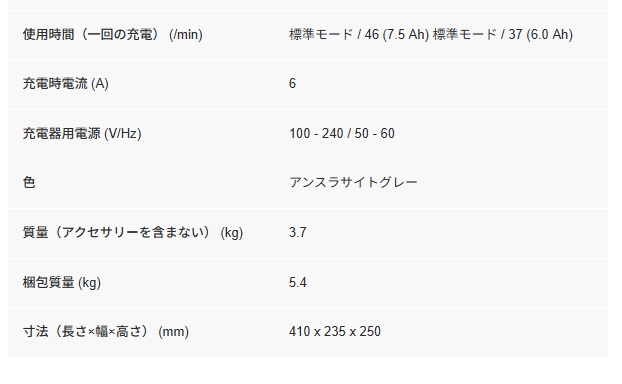Click the (V/Hz) unit text

pos(123,134)
